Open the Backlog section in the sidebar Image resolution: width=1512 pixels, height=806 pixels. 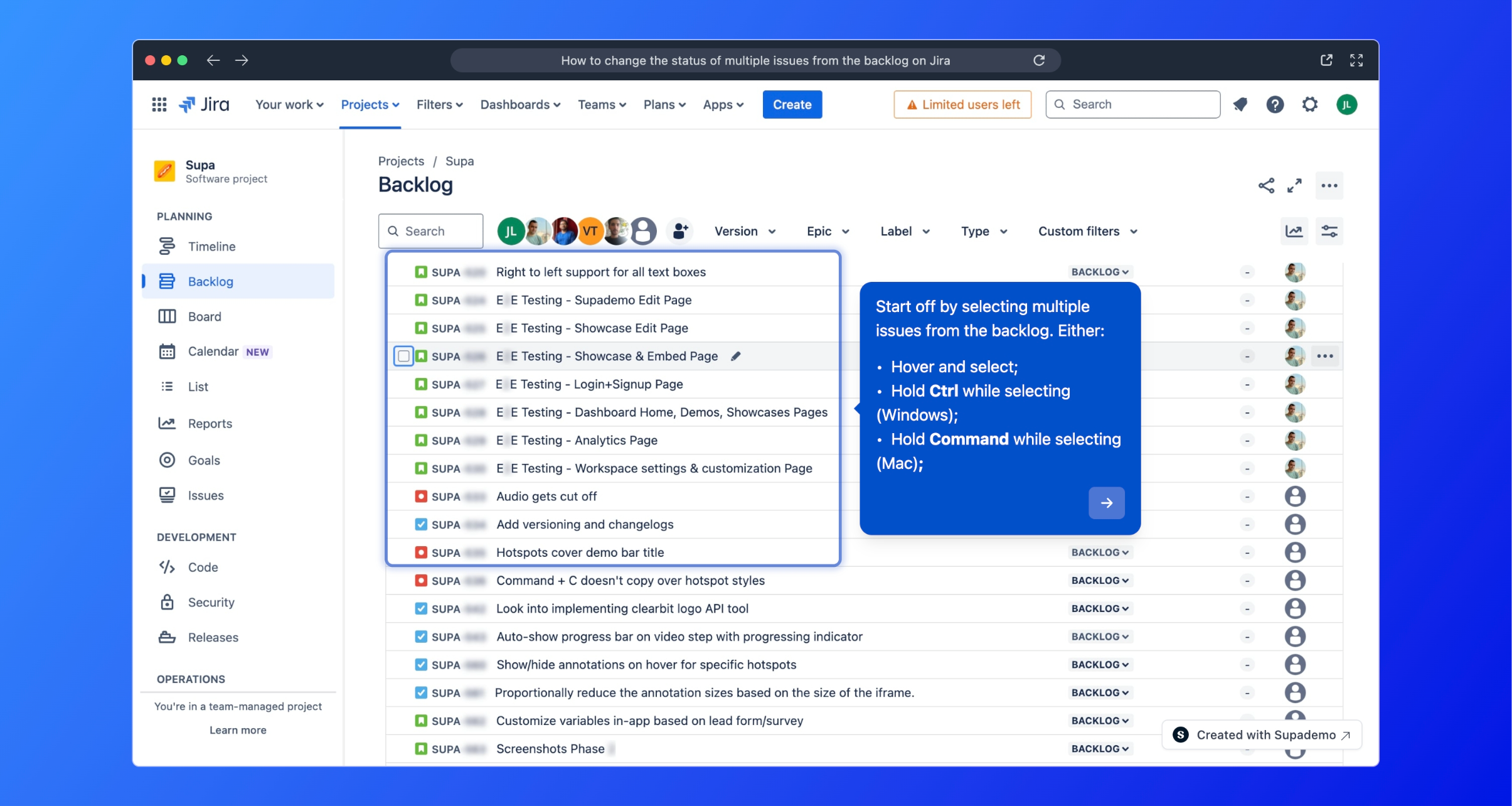click(211, 281)
